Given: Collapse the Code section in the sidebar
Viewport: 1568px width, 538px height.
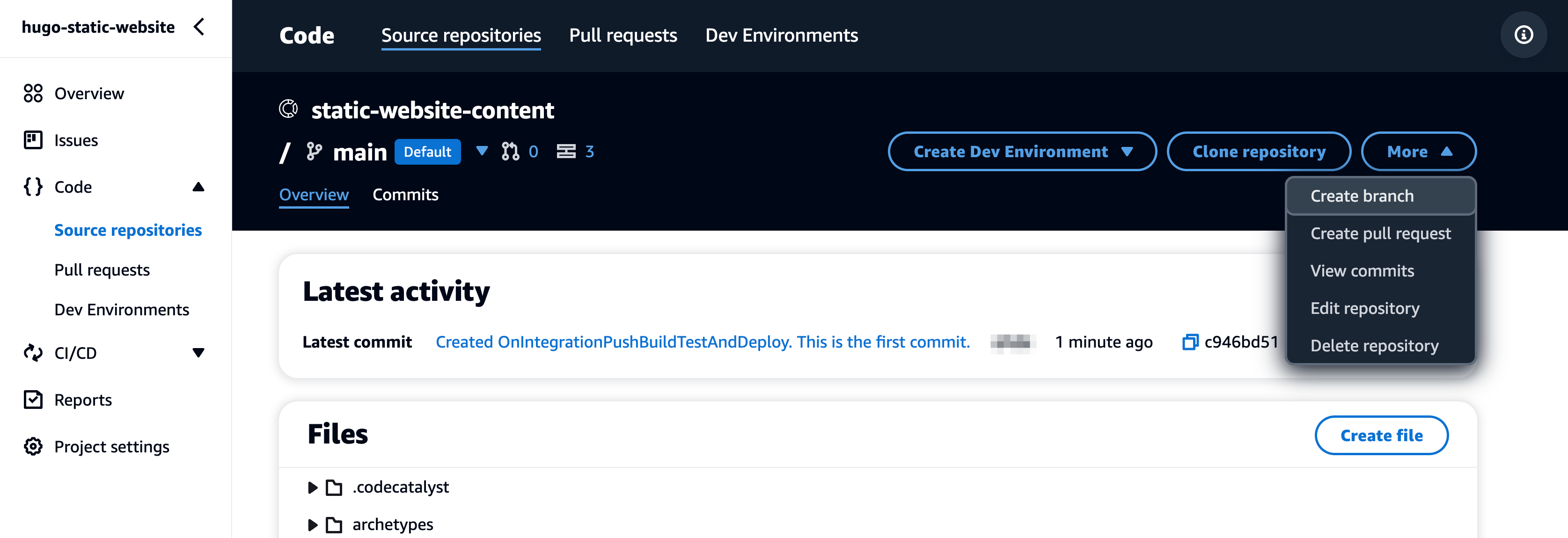Looking at the screenshot, I should coord(198,187).
